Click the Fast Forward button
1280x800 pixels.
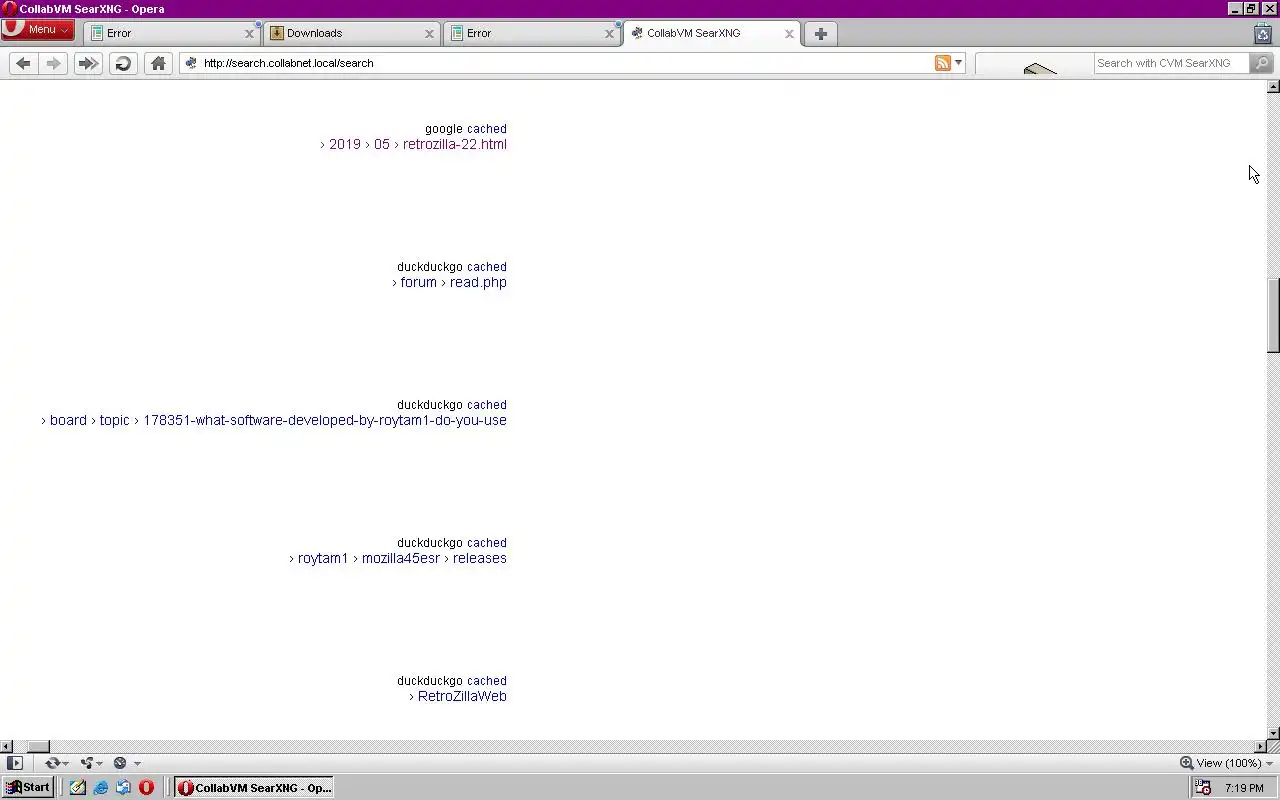(x=88, y=63)
